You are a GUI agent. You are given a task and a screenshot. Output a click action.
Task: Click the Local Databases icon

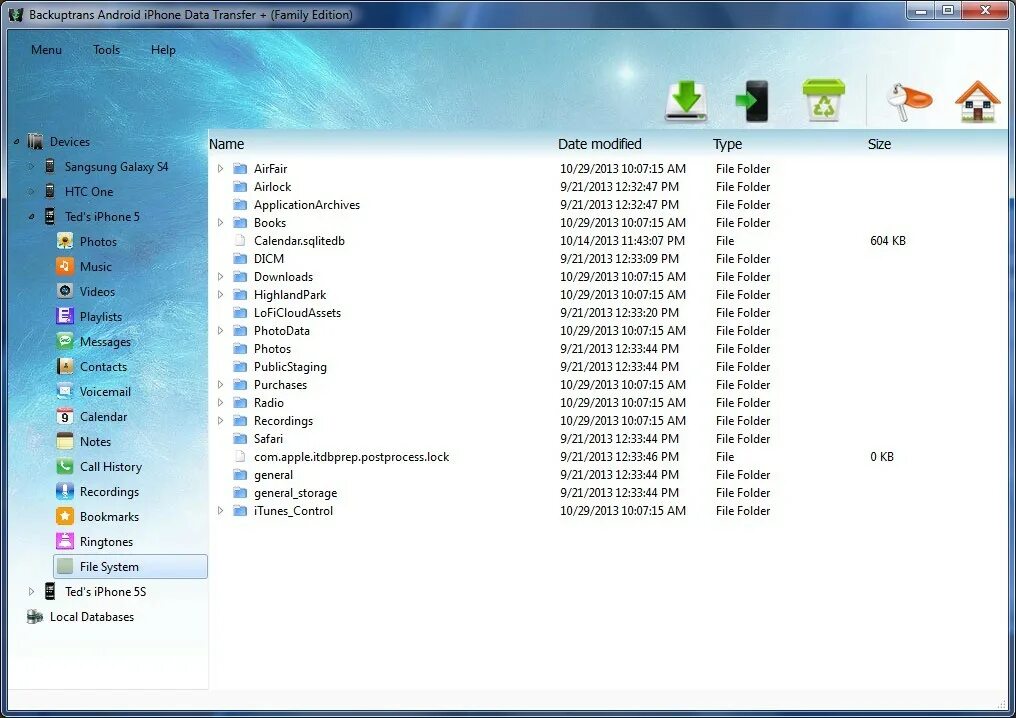34,616
